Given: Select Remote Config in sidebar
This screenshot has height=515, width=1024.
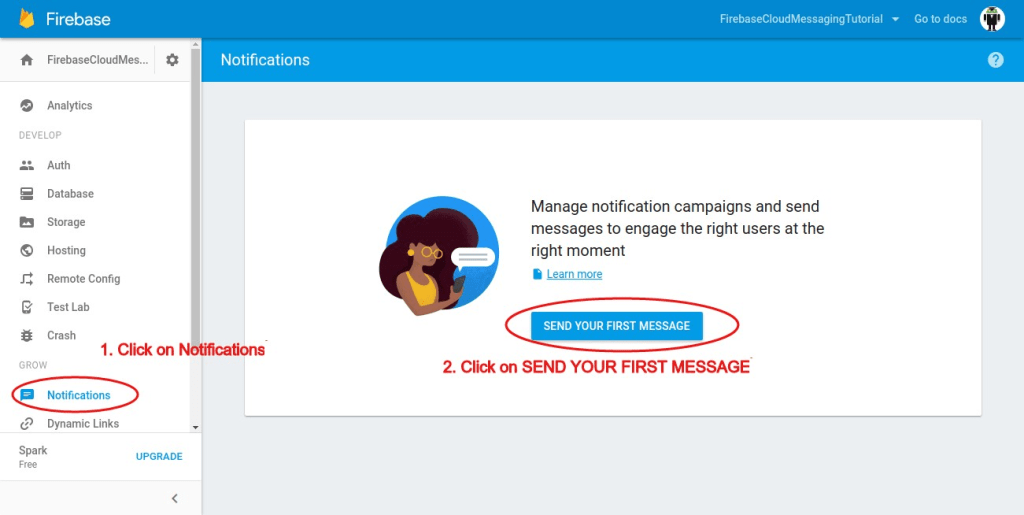Looking at the screenshot, I should (x=83, y=279).
